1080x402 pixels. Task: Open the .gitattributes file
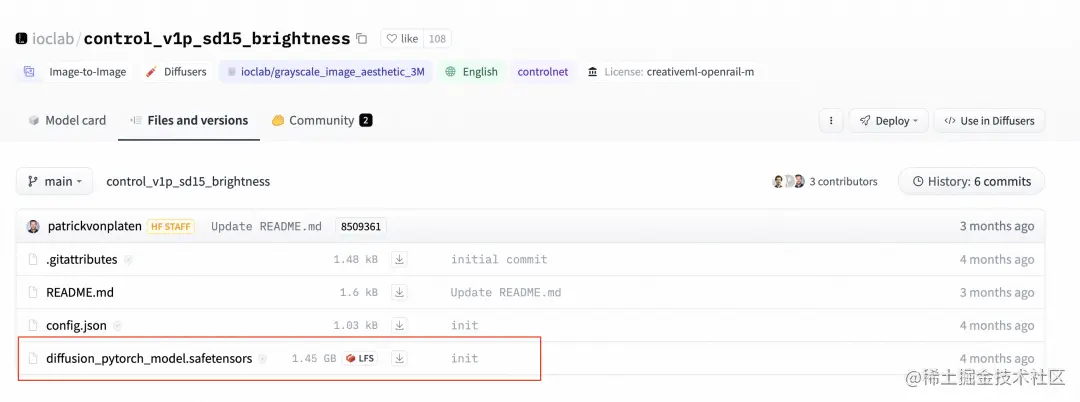[81, 260]
